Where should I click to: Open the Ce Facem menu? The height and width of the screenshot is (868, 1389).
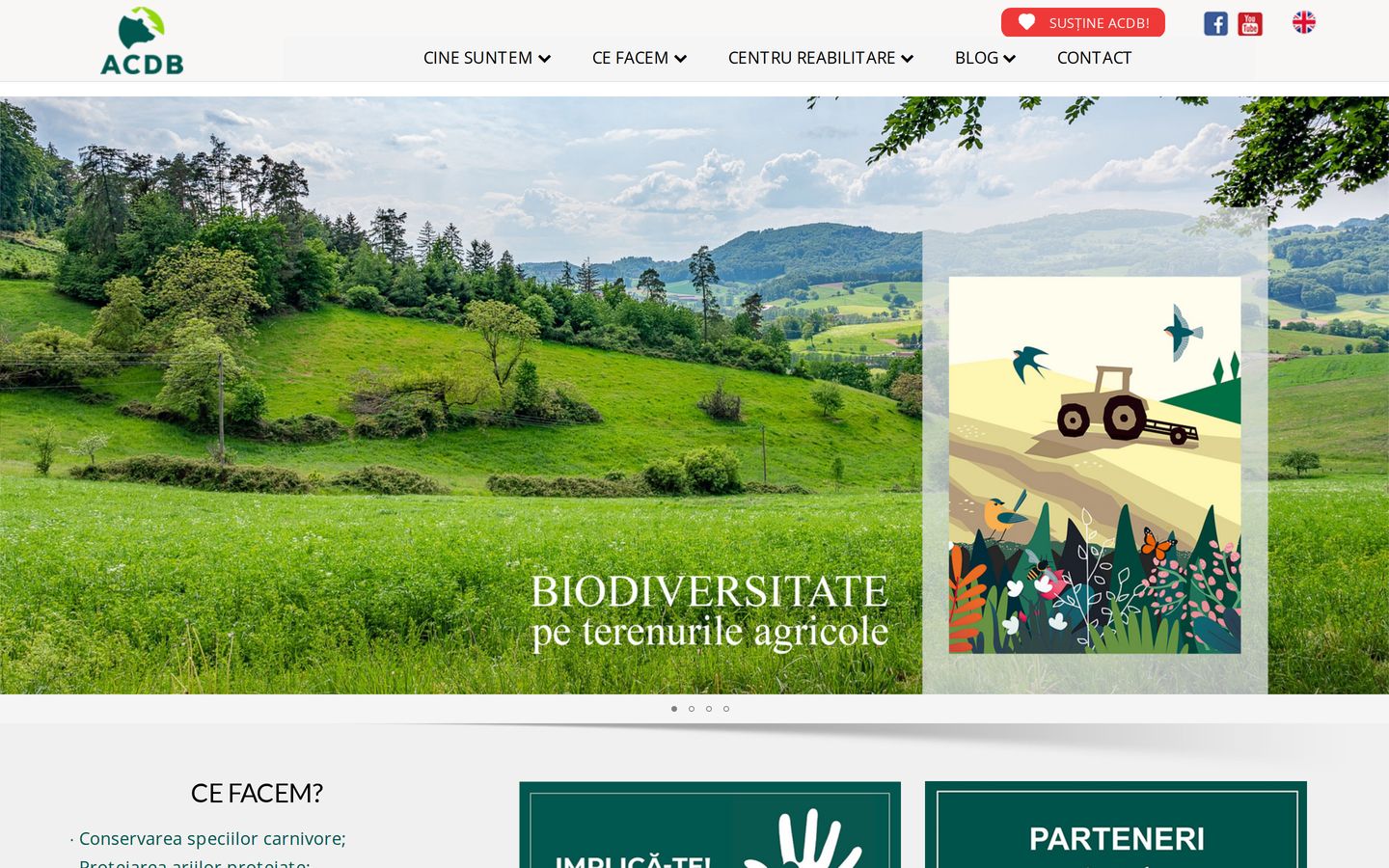[x=640, y=58]
